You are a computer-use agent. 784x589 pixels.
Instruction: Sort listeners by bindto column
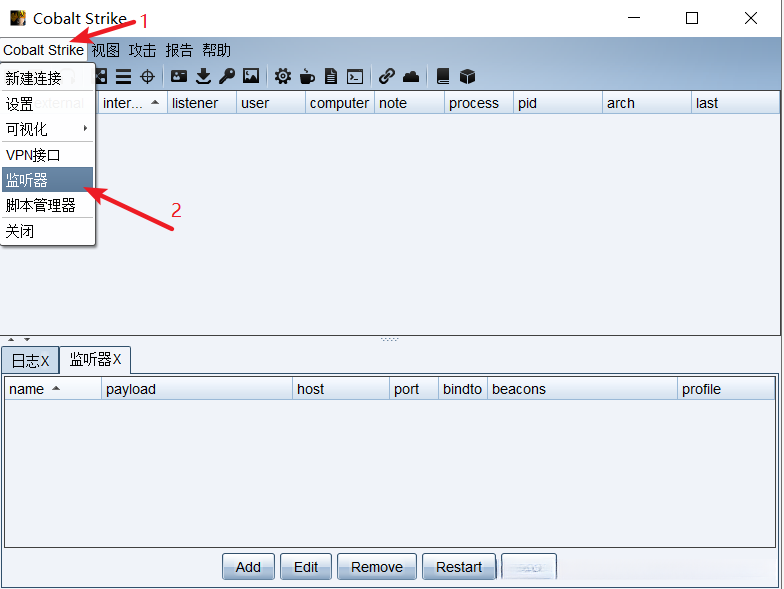(463, 389)
